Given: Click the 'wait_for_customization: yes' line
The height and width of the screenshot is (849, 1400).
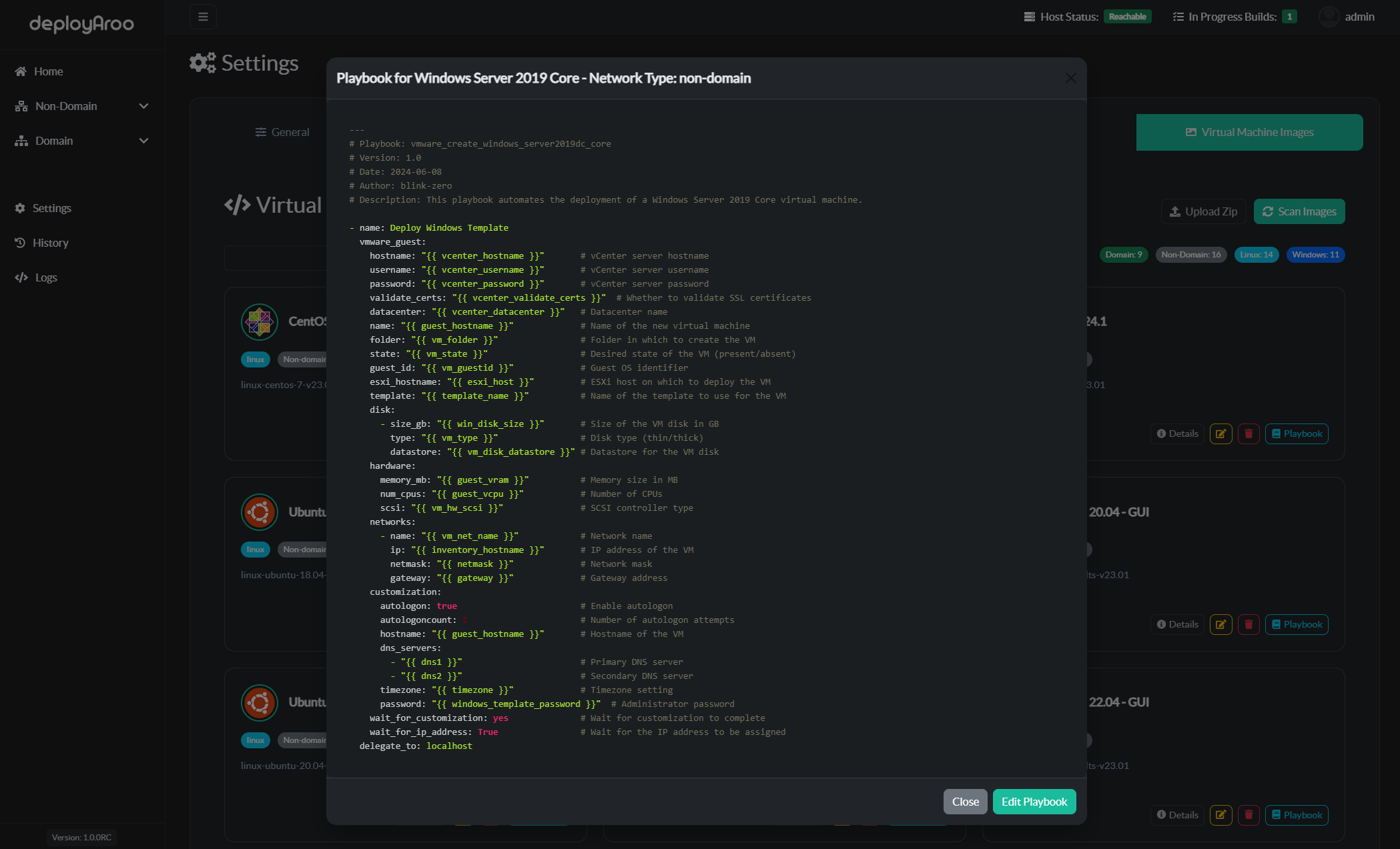Looking at the screenshot, I should [x=439, y=718].
